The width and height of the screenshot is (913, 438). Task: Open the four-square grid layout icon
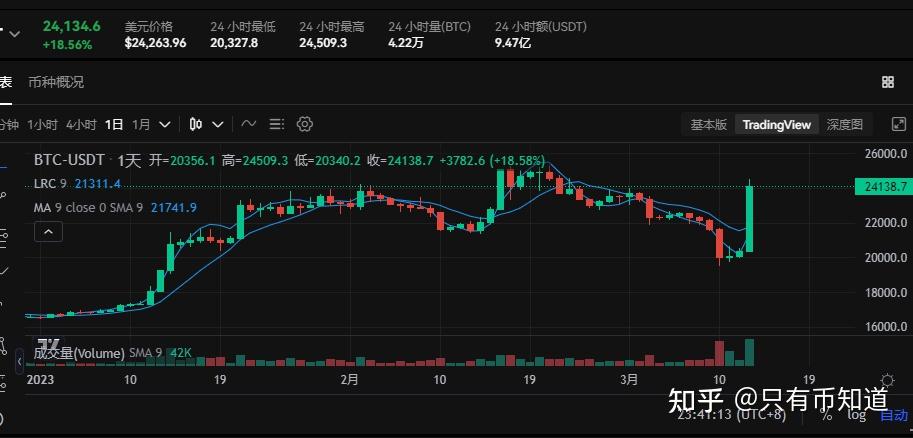[x=888, y=82]
